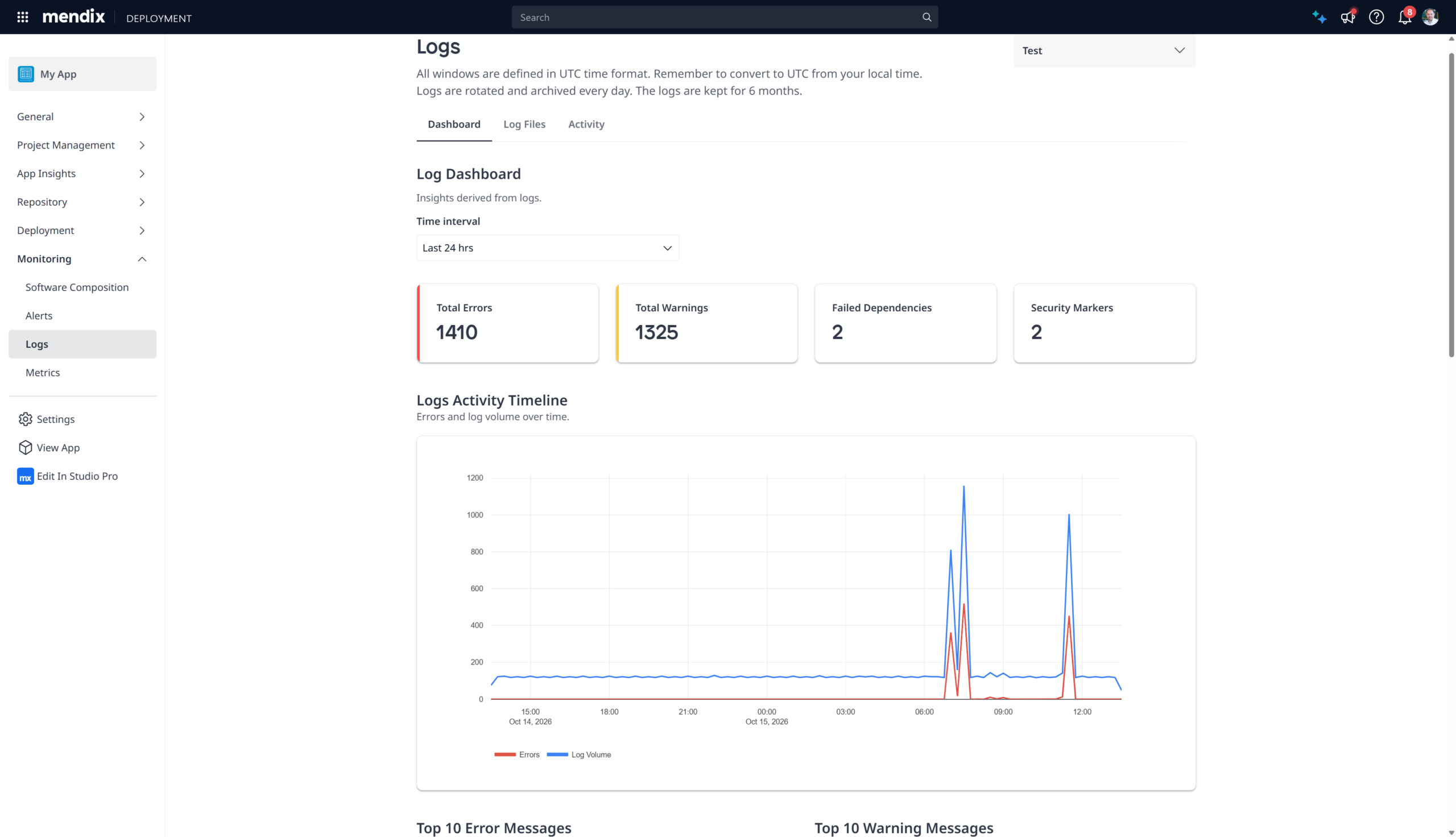Click the Total Warnings card
Viewport: 1456px width, 837px height.
tap(706, 323)
